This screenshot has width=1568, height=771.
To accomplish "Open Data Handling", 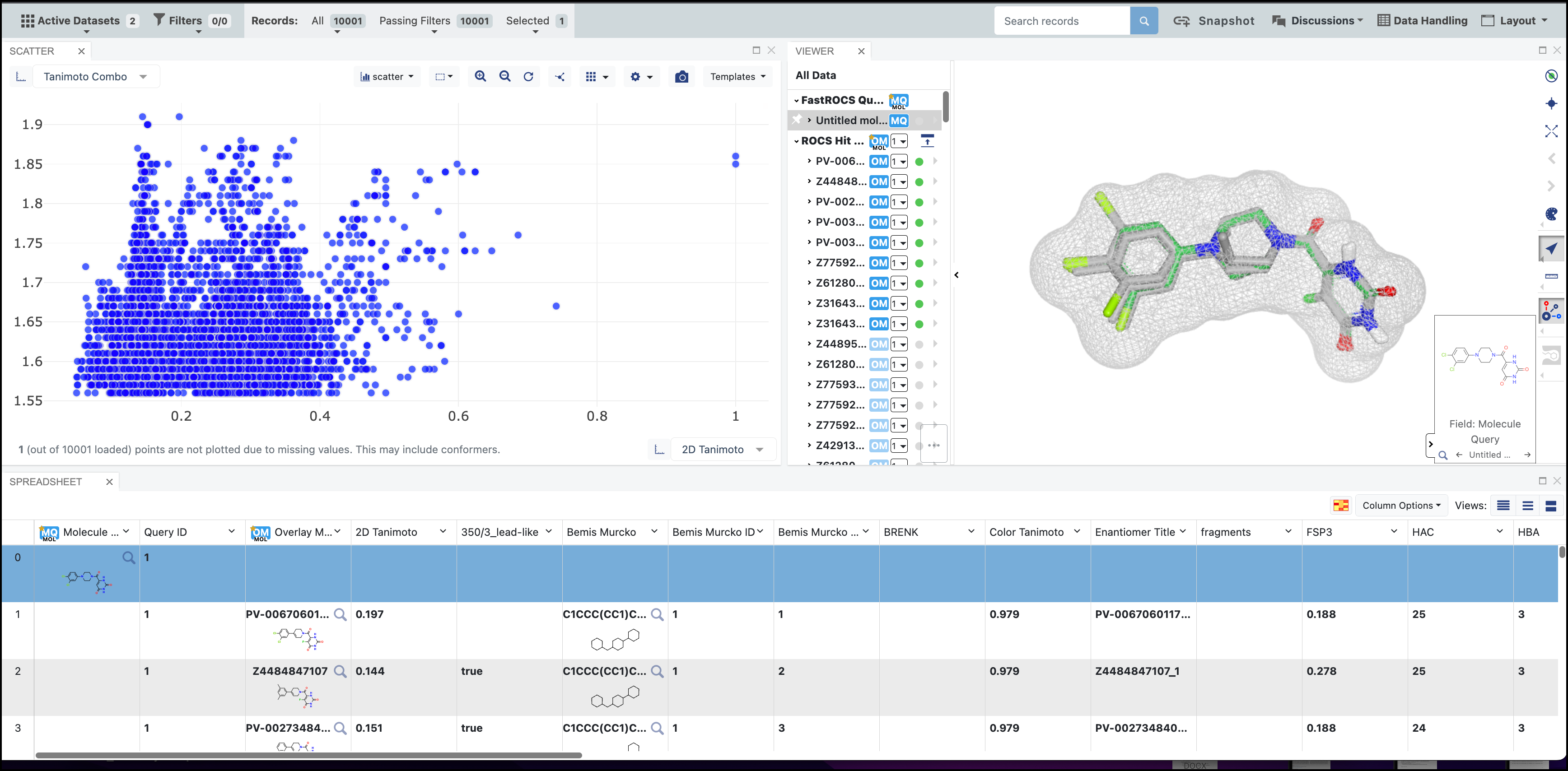I will (x=1423, y=21).
